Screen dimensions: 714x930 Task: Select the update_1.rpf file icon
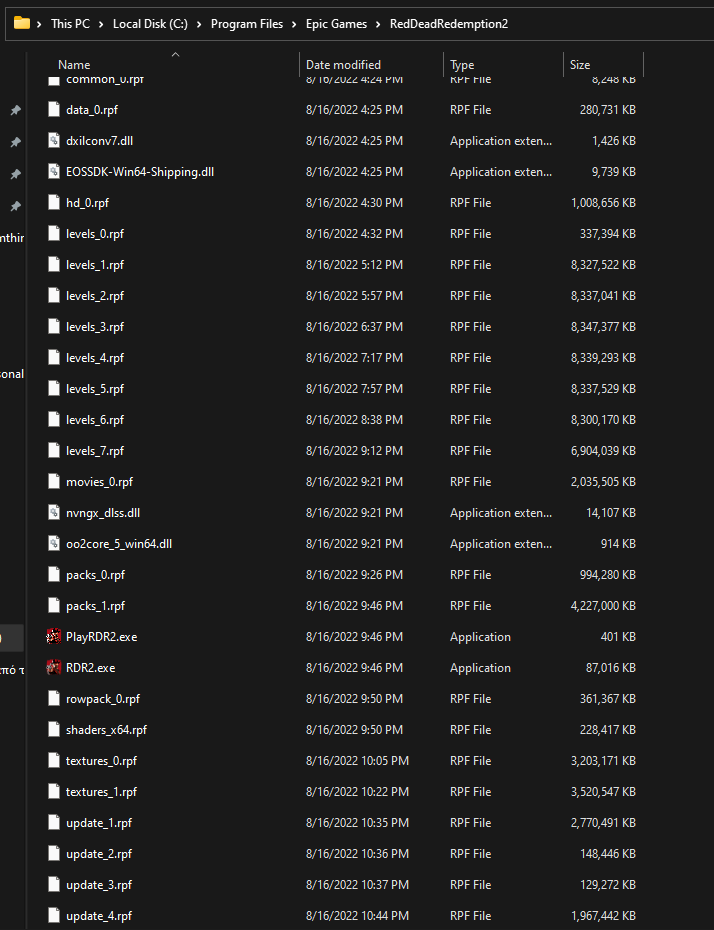[x=54, y=823]
